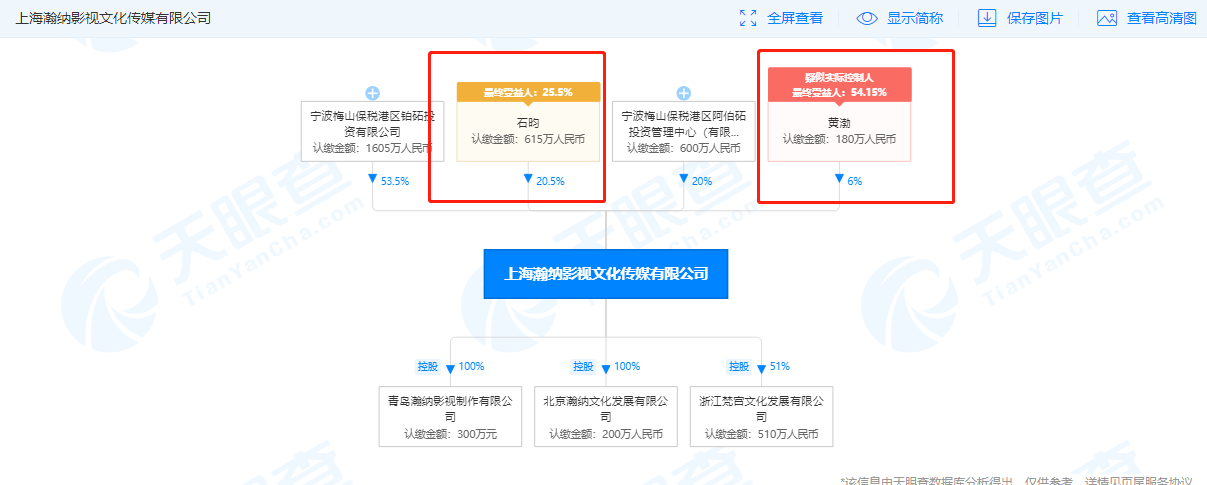Click 认缴金额：1605万人民币 text
The height and width of the screenshot is (485, 1207).
point(372,147)
